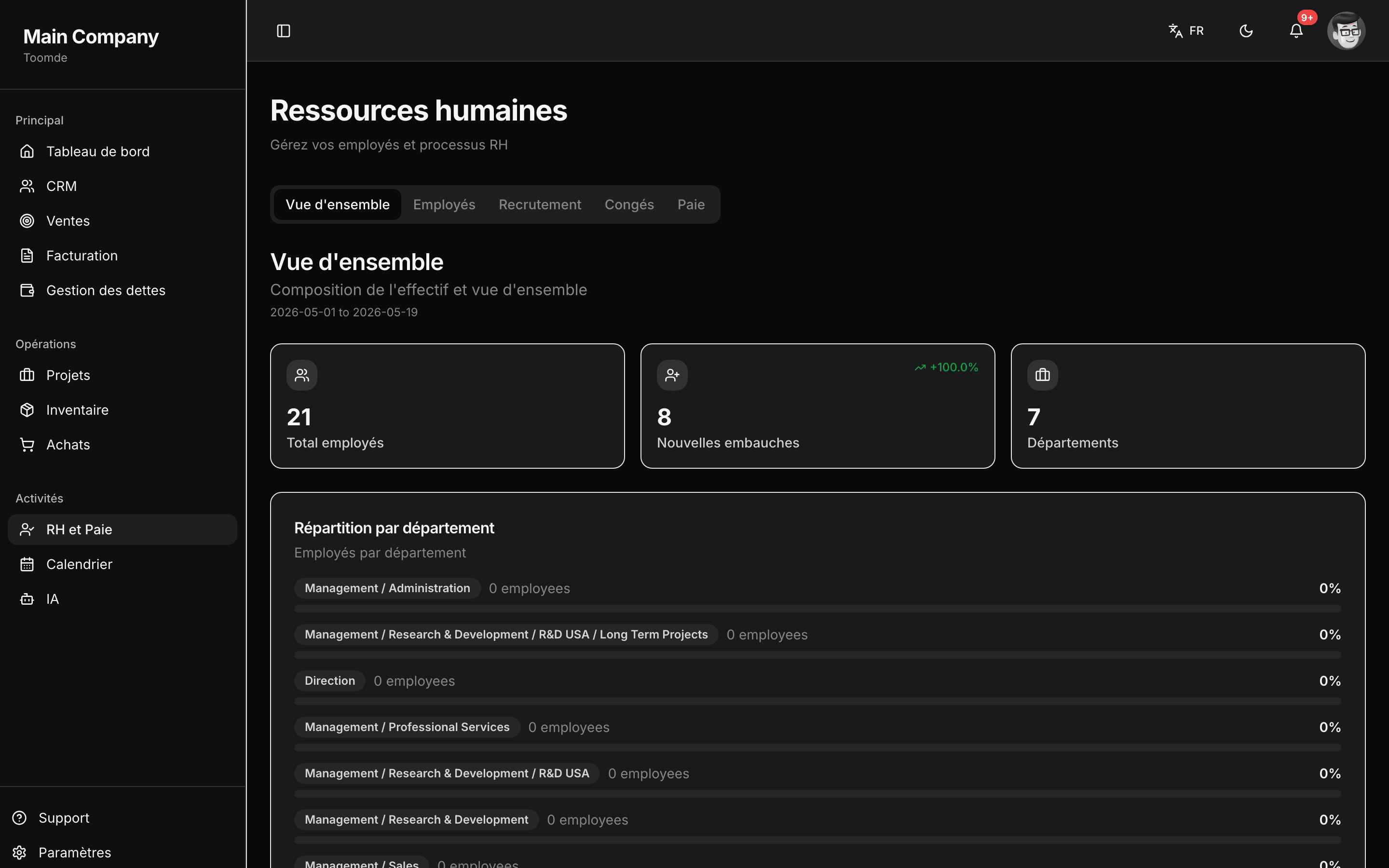Click the Research & Development / R&D USA badge

tap(447, 773)
